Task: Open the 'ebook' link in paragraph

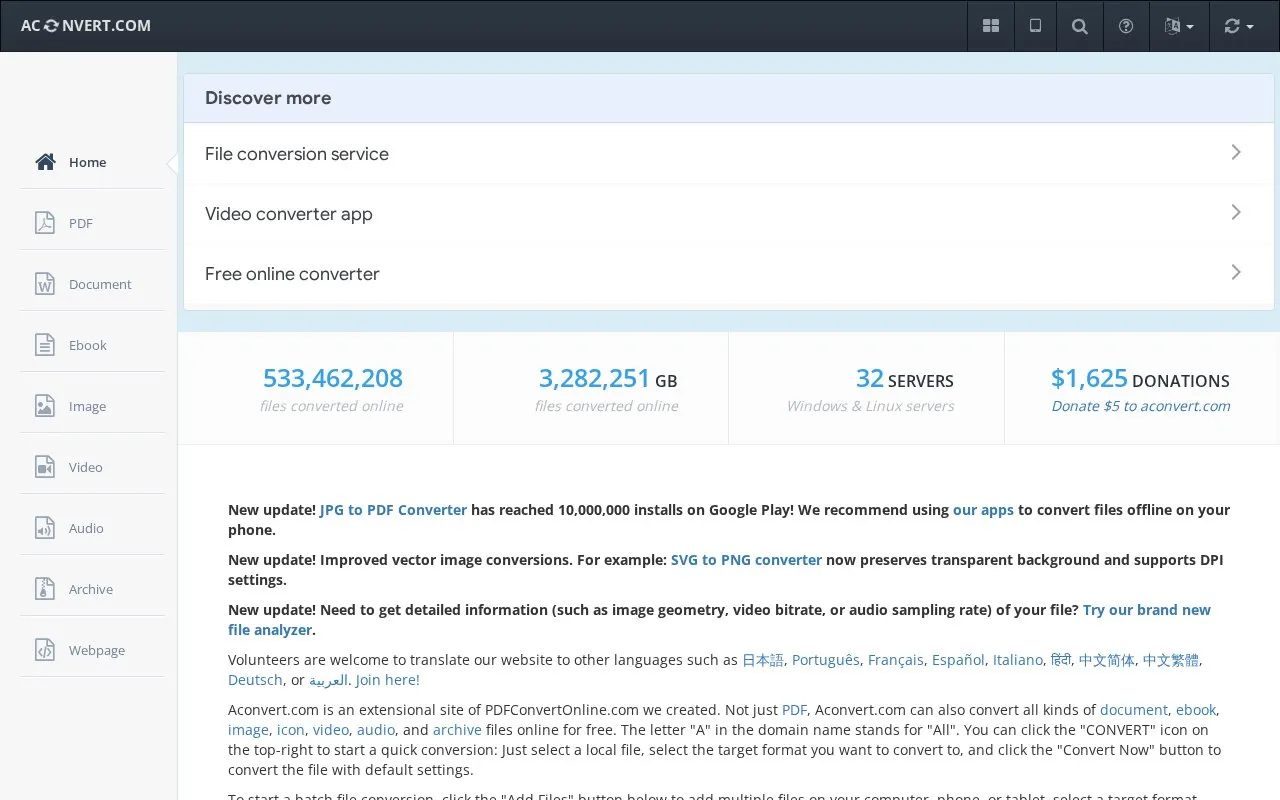Action: [1196, 710]
